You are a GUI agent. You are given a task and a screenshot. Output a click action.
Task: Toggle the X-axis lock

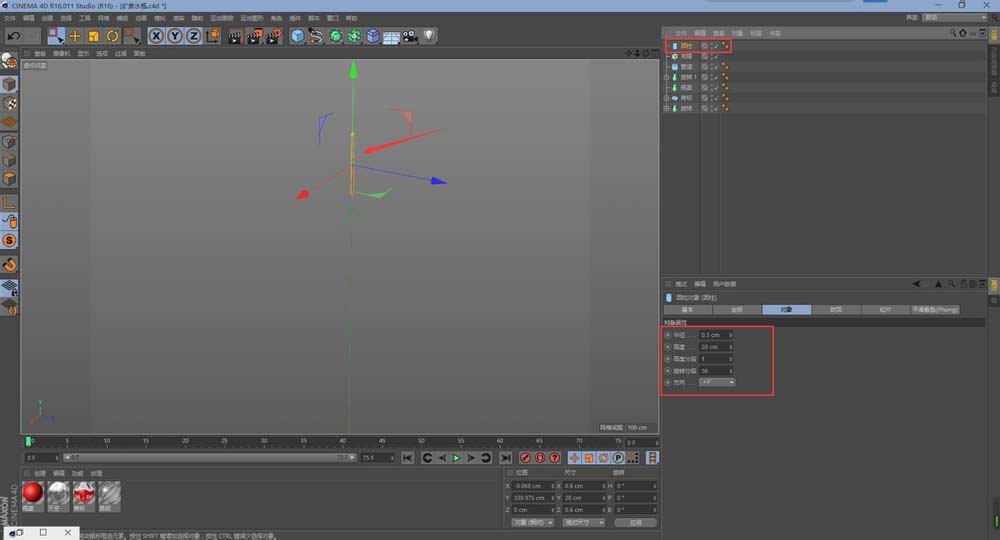coord(157,36)
